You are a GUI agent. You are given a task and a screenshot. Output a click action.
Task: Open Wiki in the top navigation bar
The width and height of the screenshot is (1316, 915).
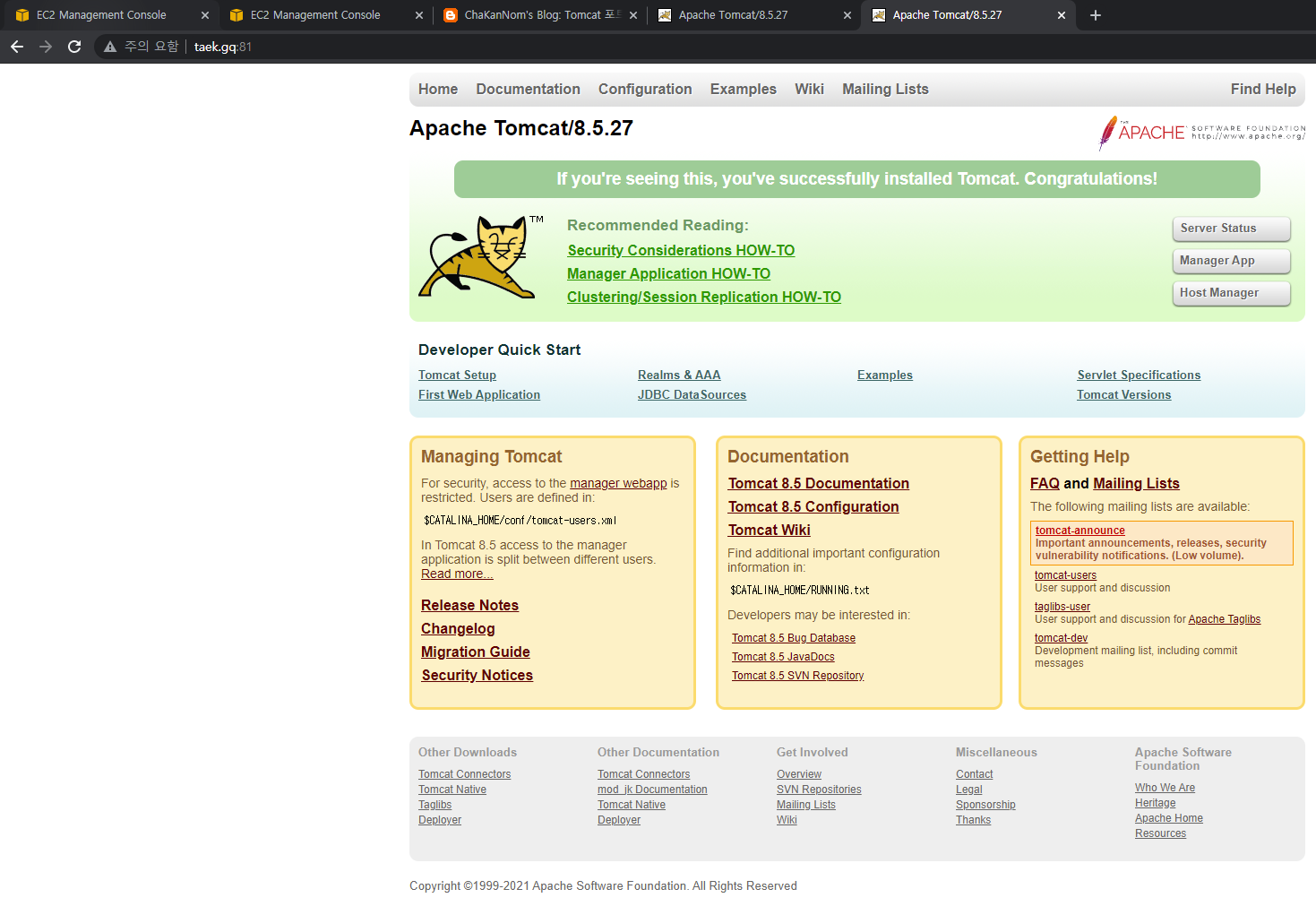pos(809,89)
